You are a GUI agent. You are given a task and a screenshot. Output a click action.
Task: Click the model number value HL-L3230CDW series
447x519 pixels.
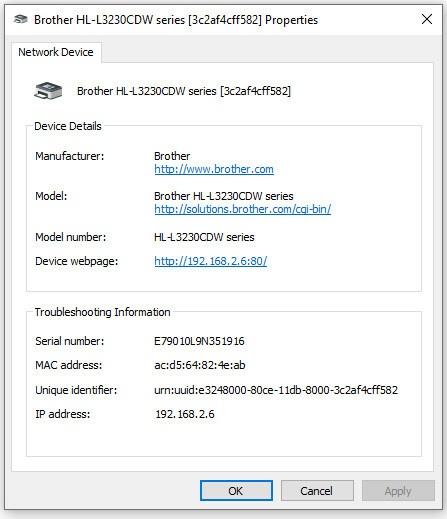[204, 237]
